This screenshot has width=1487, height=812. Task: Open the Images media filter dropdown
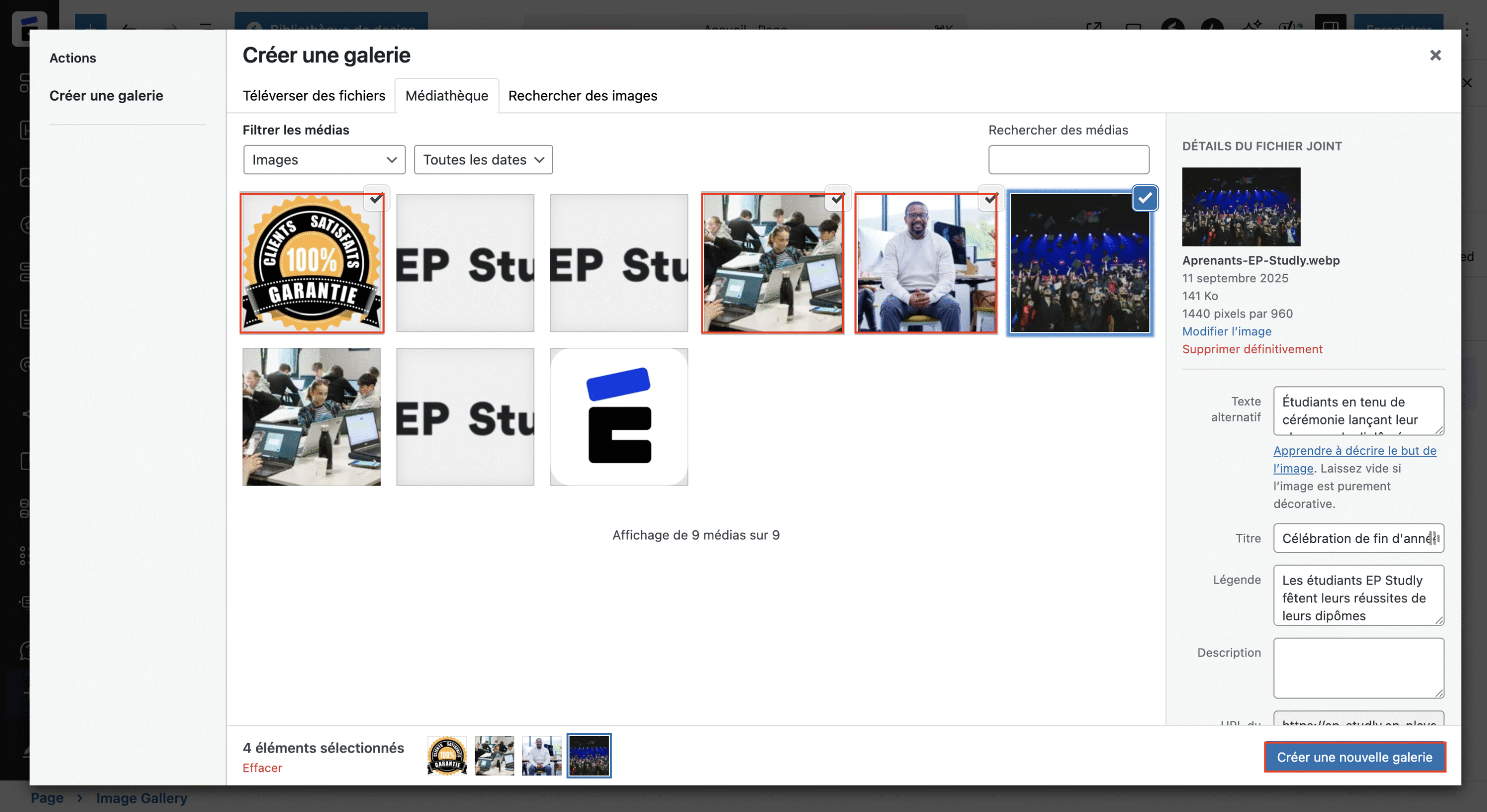[324, 160]
